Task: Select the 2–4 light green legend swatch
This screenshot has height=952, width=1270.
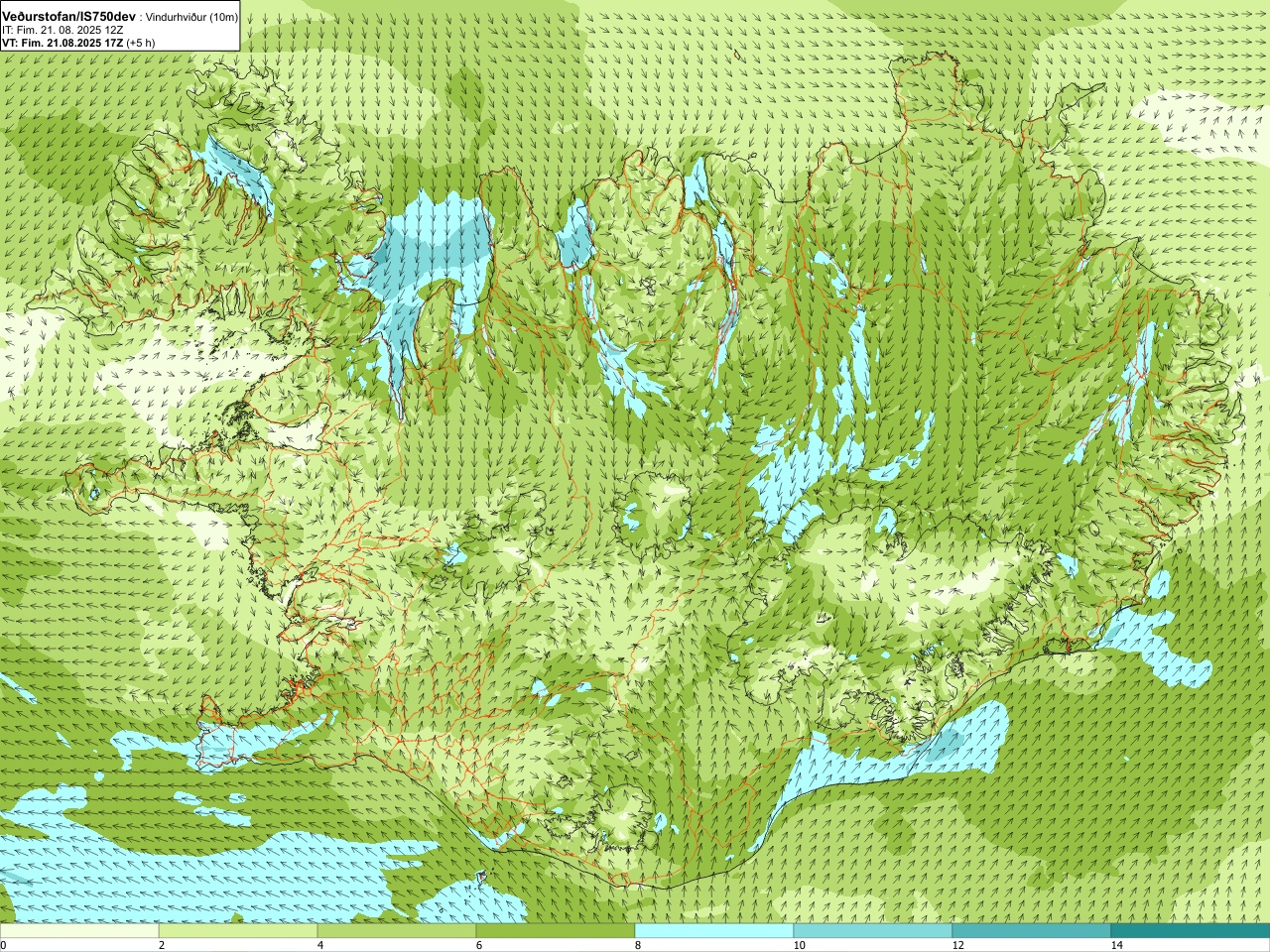Action: coord(238,931)
